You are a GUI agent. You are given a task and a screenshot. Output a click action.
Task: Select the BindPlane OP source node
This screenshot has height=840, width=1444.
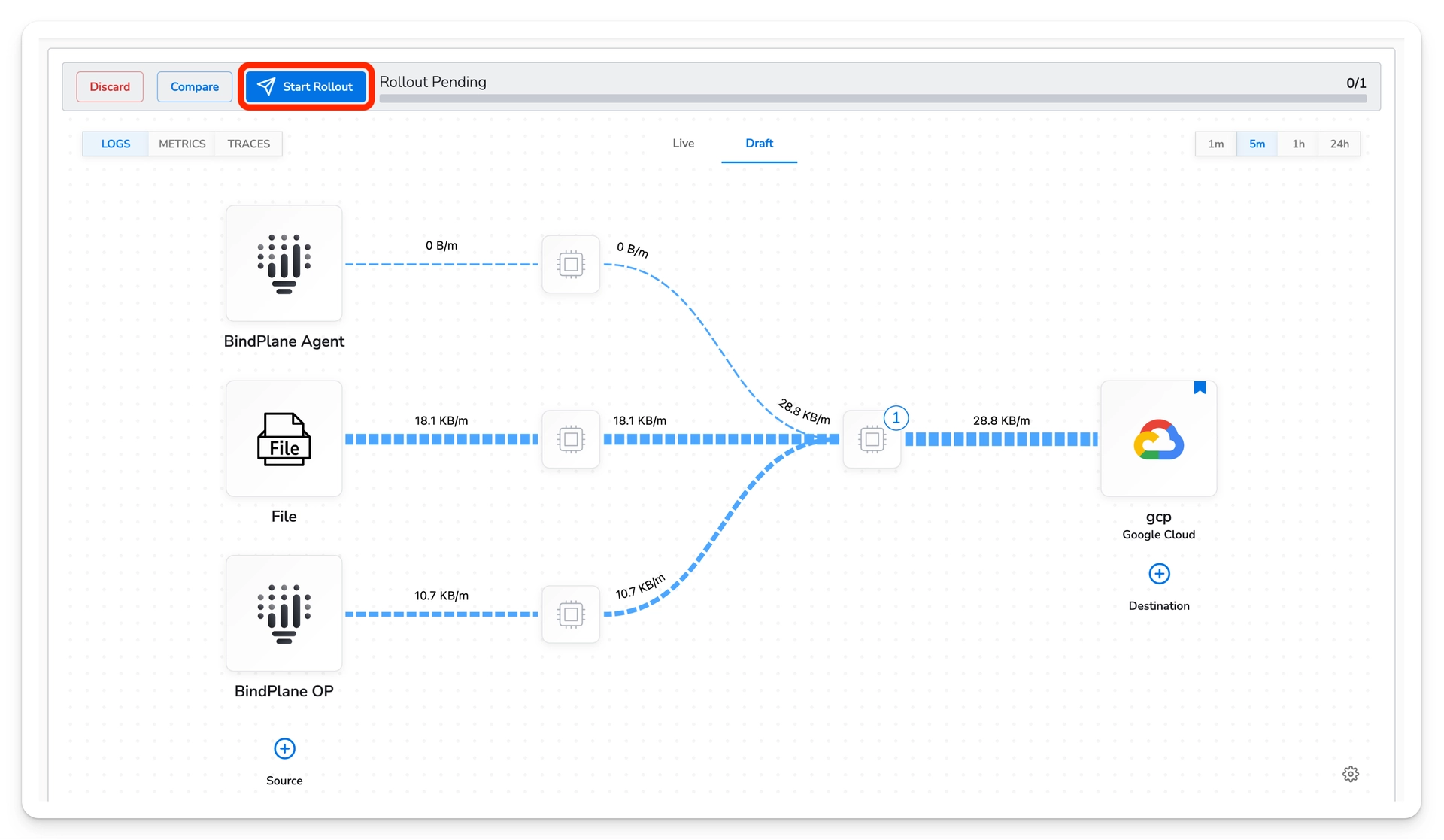tap(284, 614)
